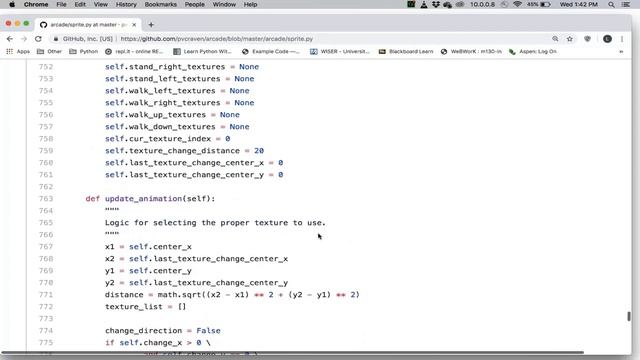Reload the page with the refresh icon
Screen dimensions: 640x360
[x=38, y=39]
